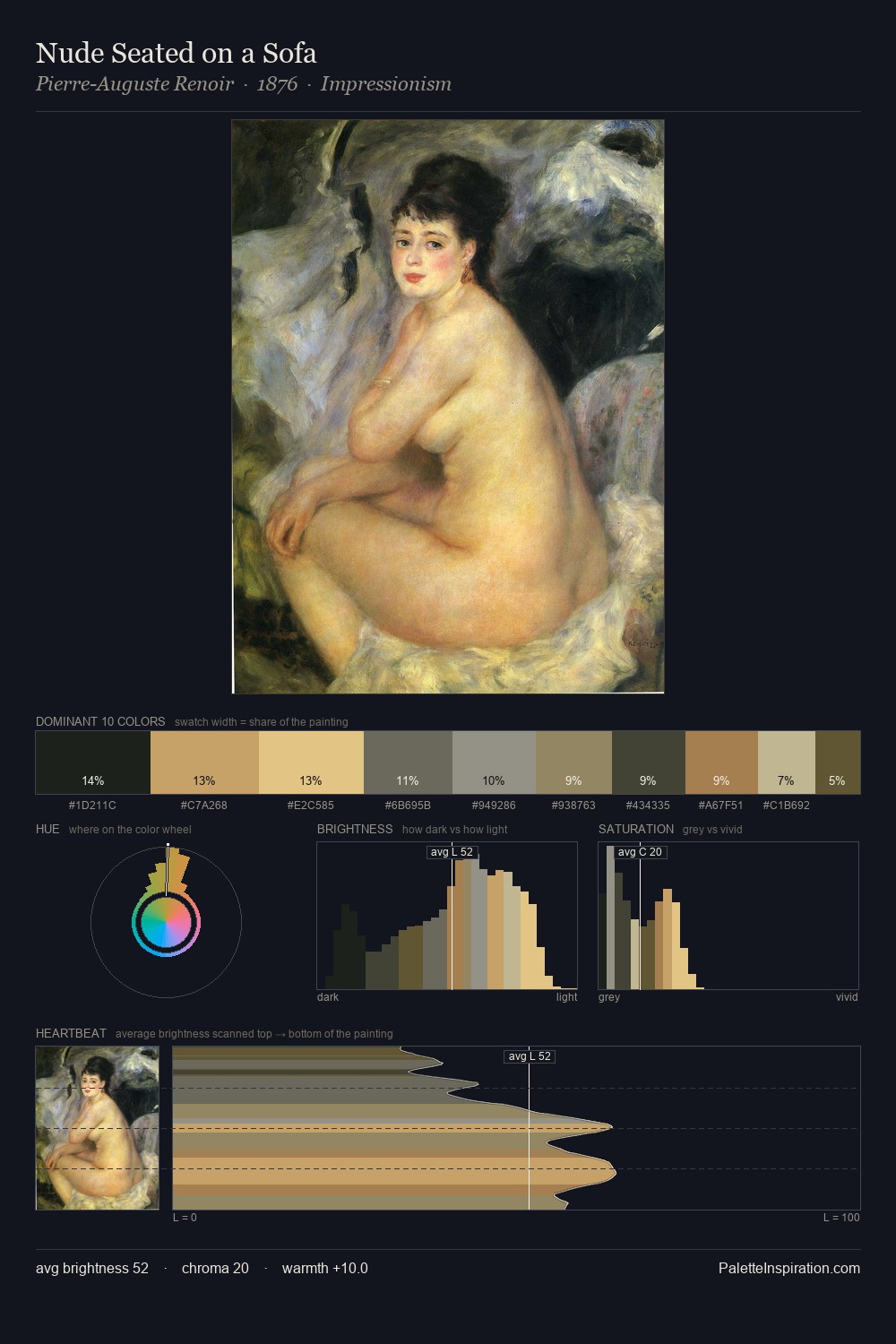Choose the #938763 khaki swatch
Screen dimensions: 896x1344
(573, 762)
